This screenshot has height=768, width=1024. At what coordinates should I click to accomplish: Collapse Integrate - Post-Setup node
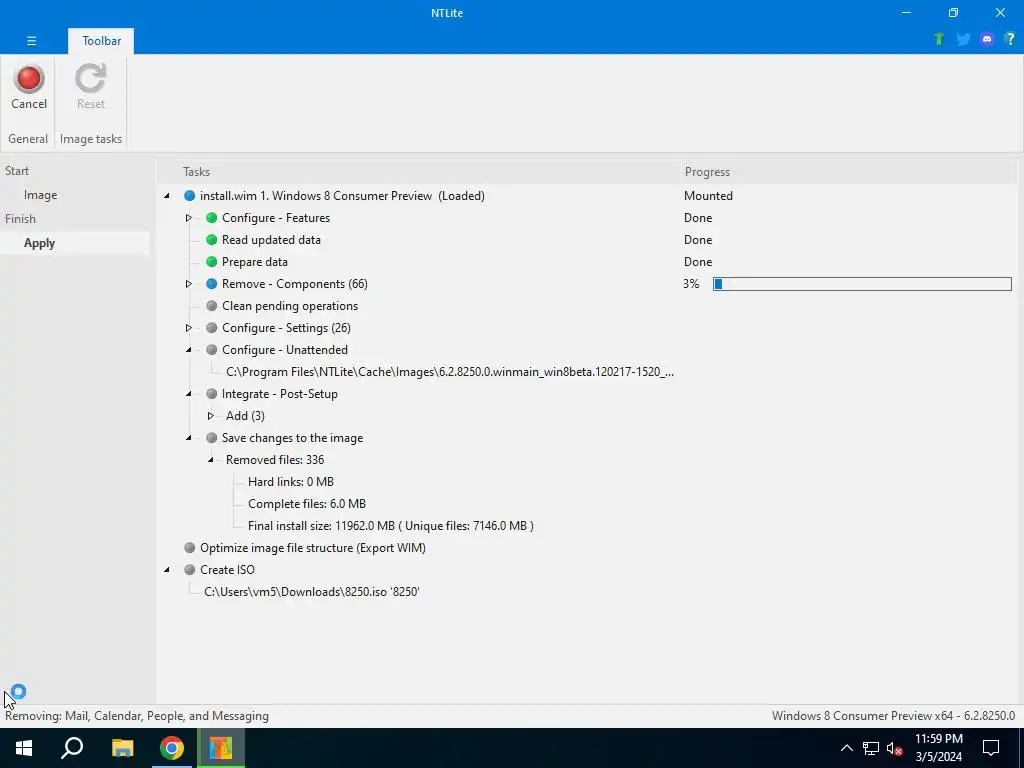(189, 394)
